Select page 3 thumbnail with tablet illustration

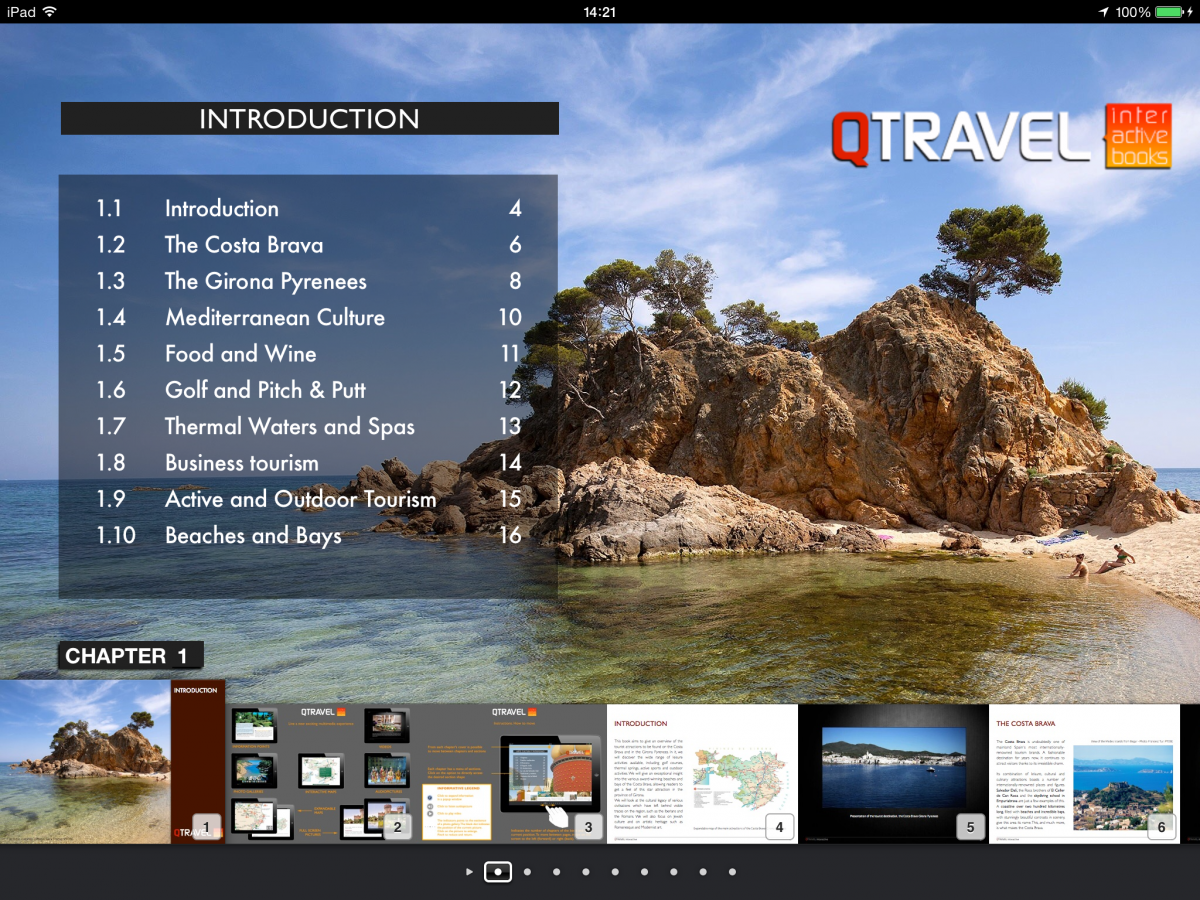pyautogui.click(x=511, y=774)
